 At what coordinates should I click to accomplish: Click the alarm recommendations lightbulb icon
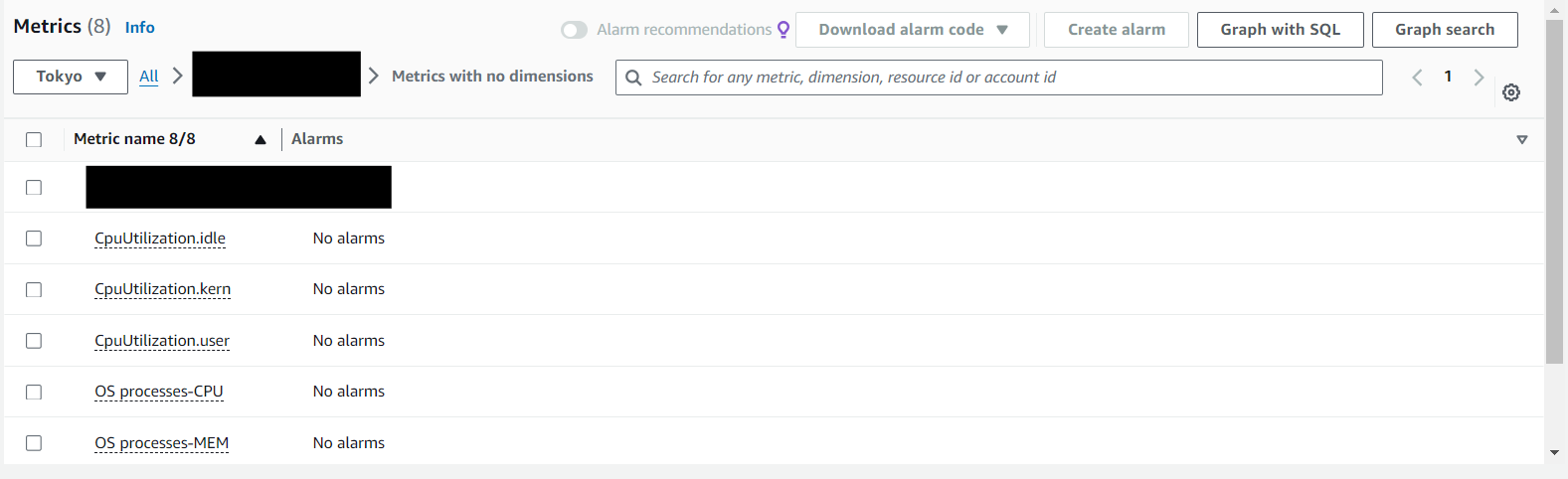coord(784,30)
